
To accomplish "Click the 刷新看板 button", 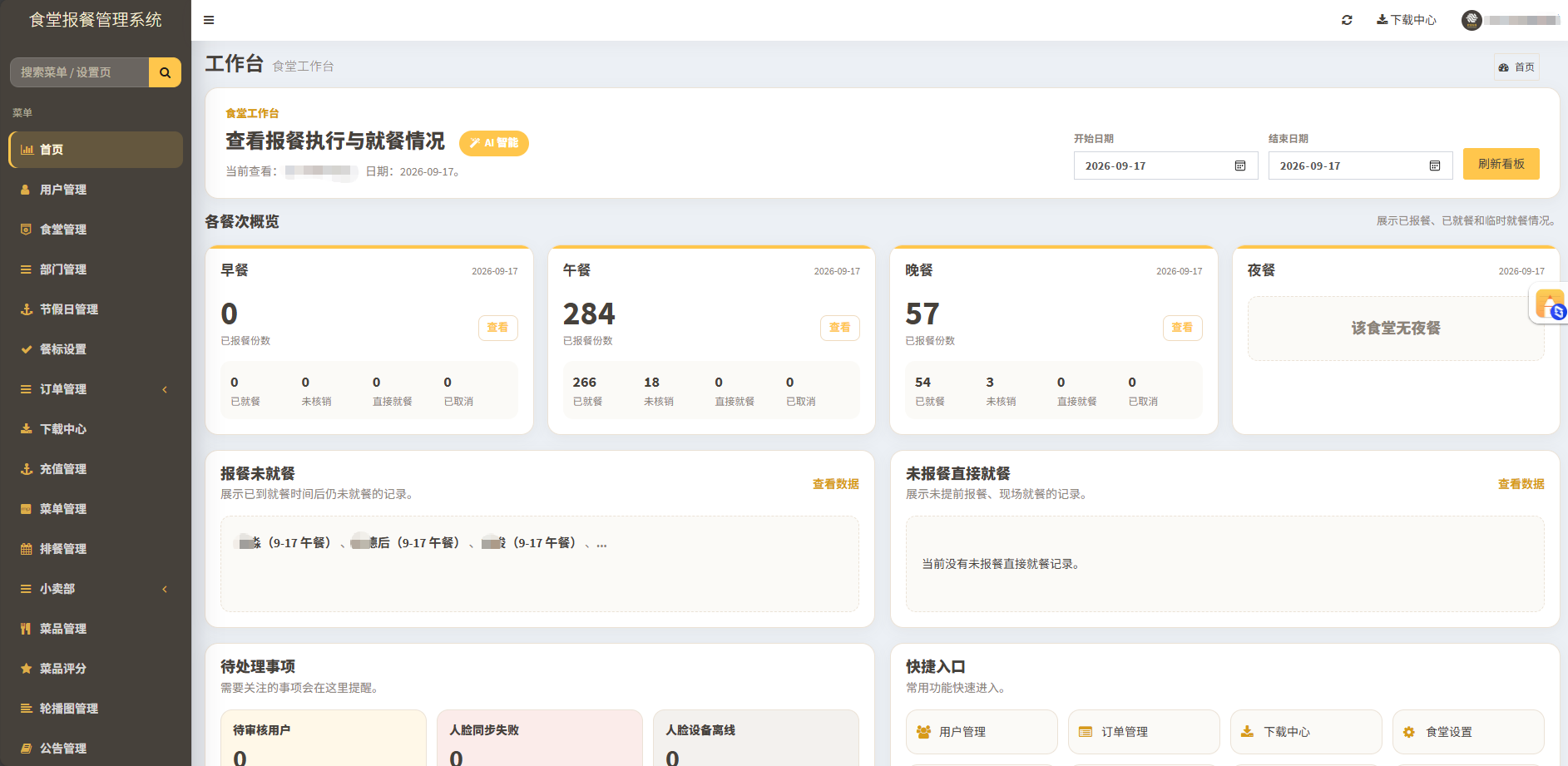I will [1501, 164].
